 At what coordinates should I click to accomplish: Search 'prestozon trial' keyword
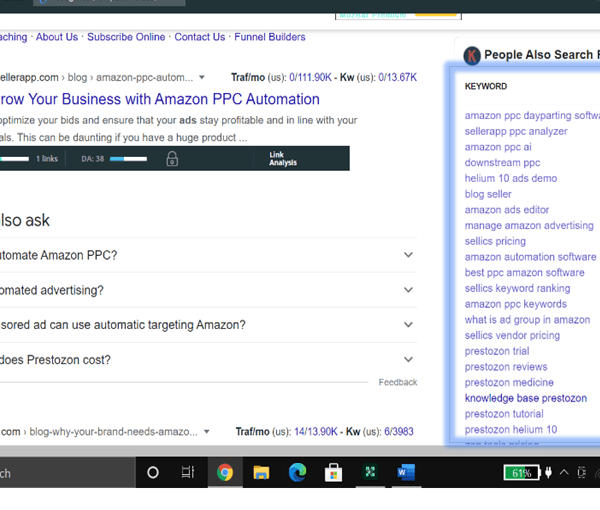click(x=497, y=351)
